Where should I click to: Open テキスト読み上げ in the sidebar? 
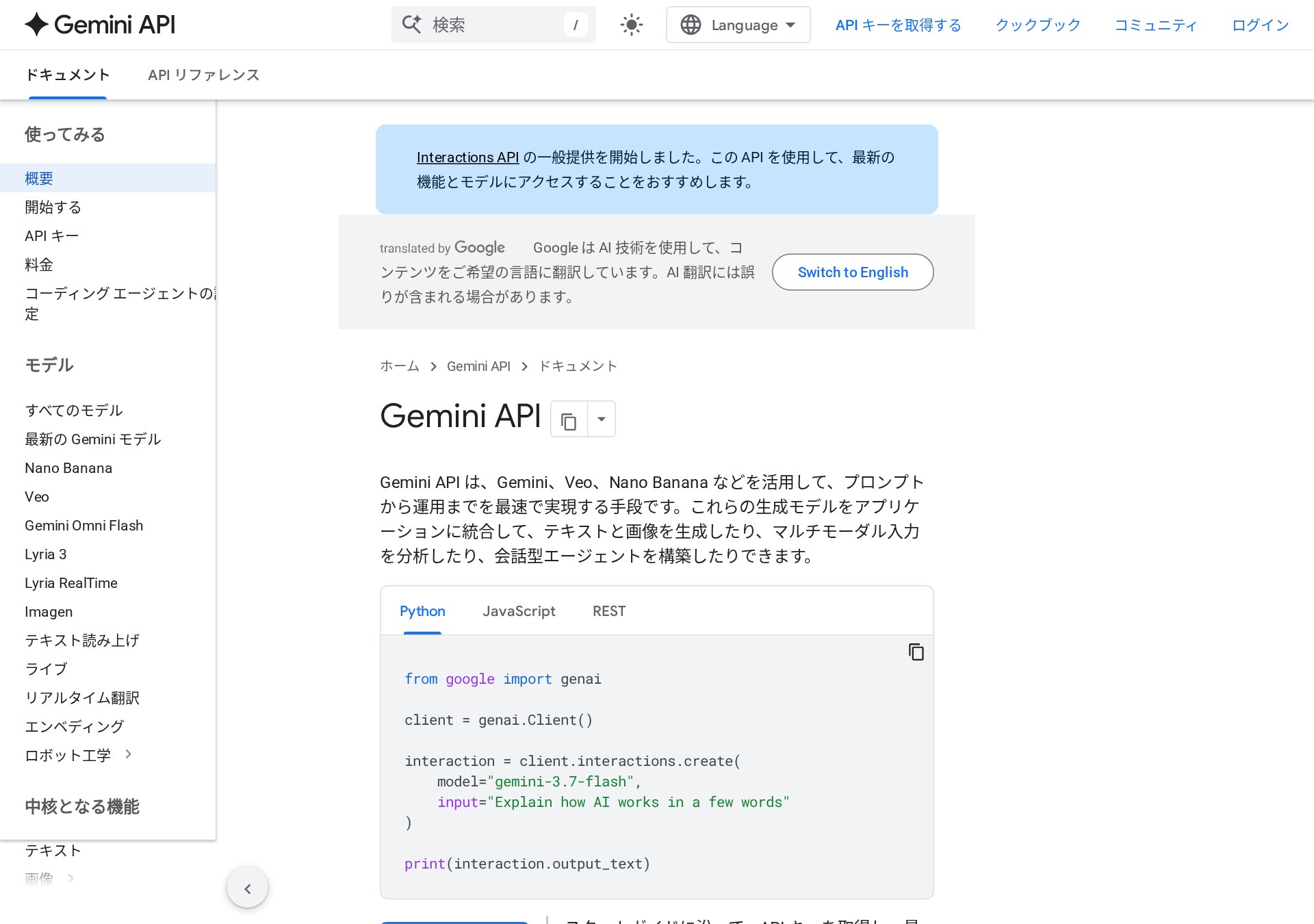(82, 640)
